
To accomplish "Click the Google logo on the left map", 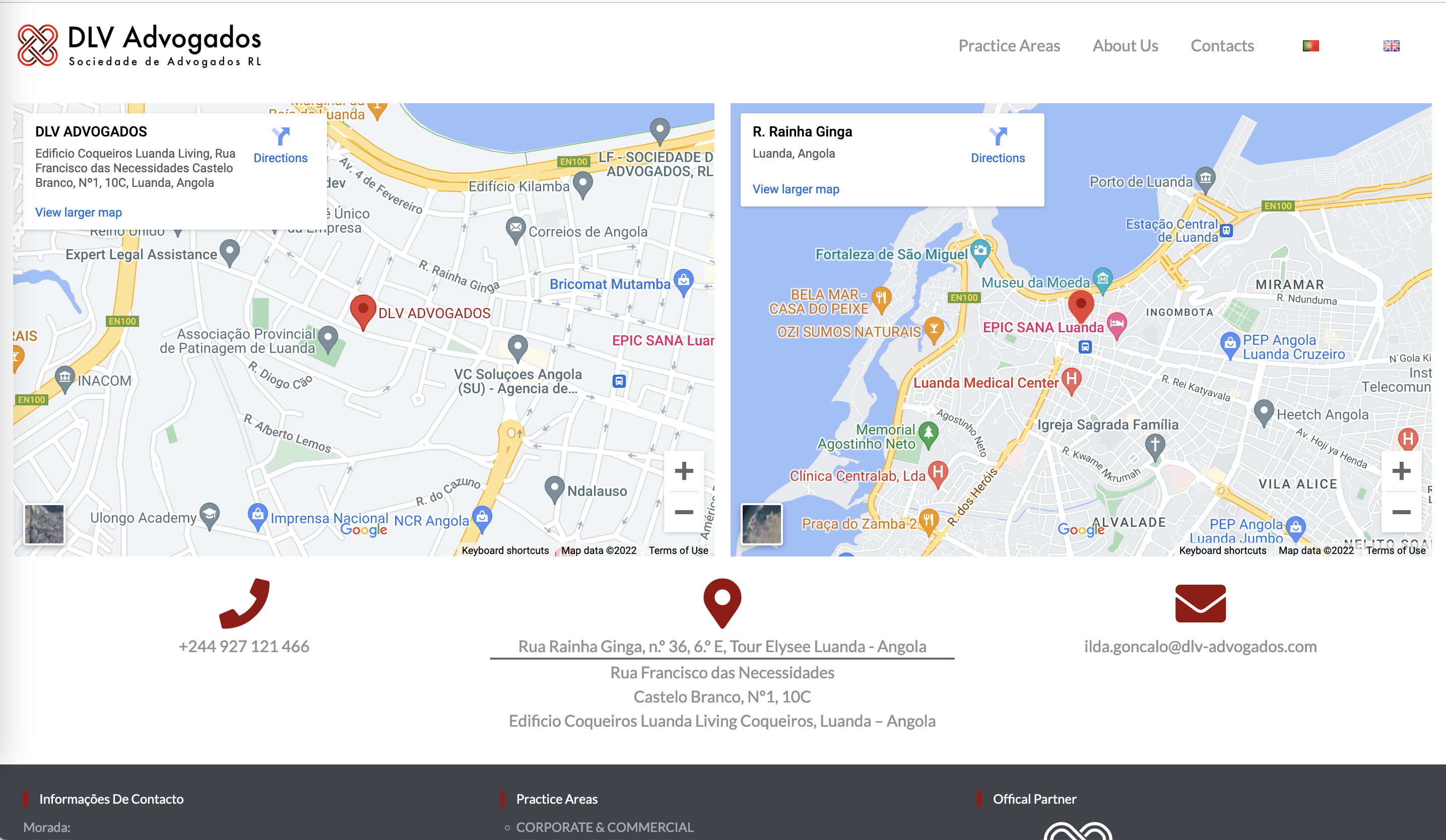I will [x=363, y=530].
